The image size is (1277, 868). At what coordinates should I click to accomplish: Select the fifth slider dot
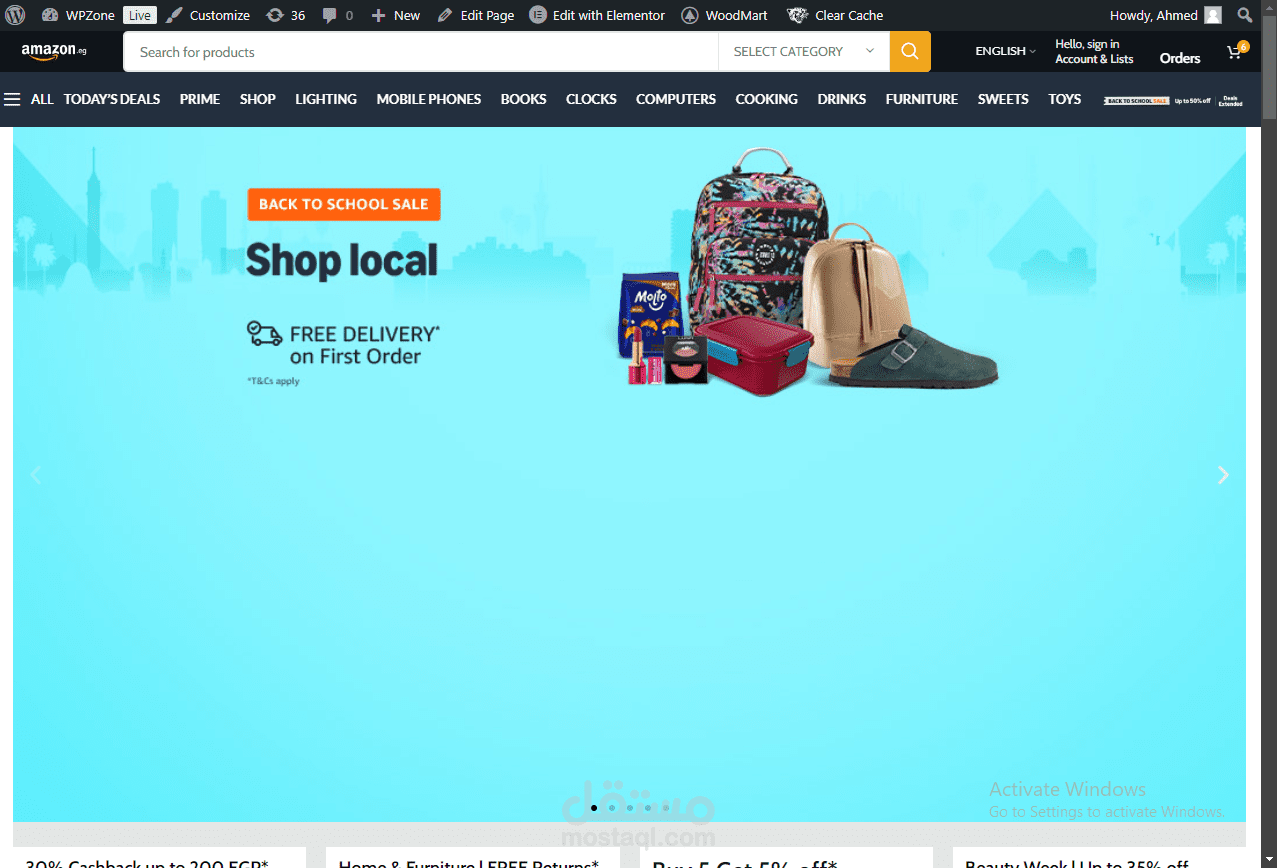(x=666, y=807)
